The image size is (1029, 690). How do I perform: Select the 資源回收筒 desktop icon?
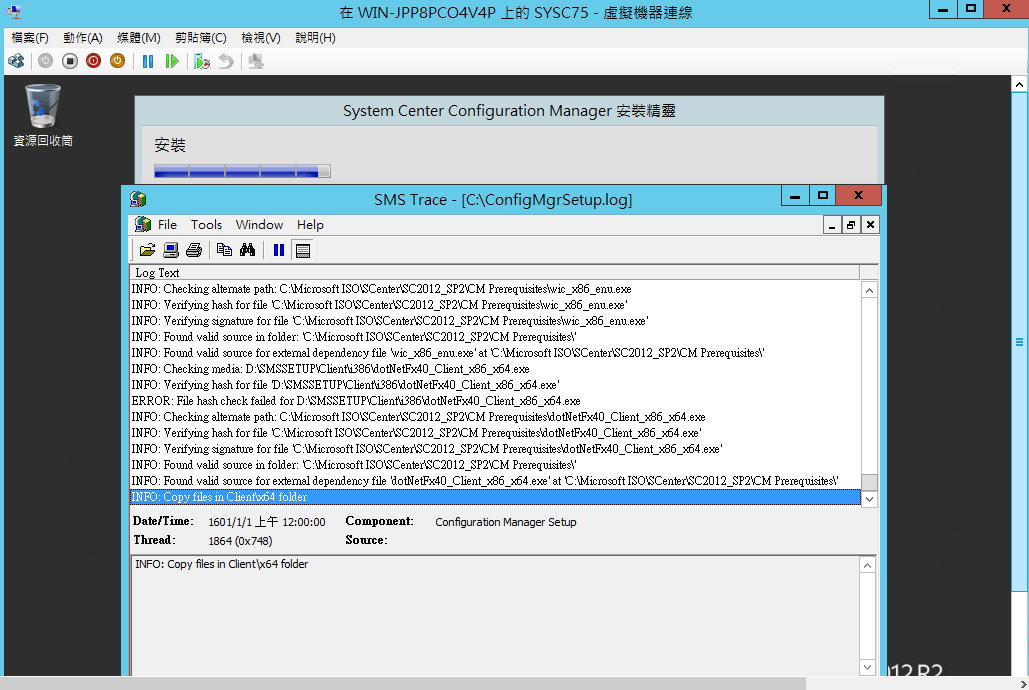pos(43,116)
